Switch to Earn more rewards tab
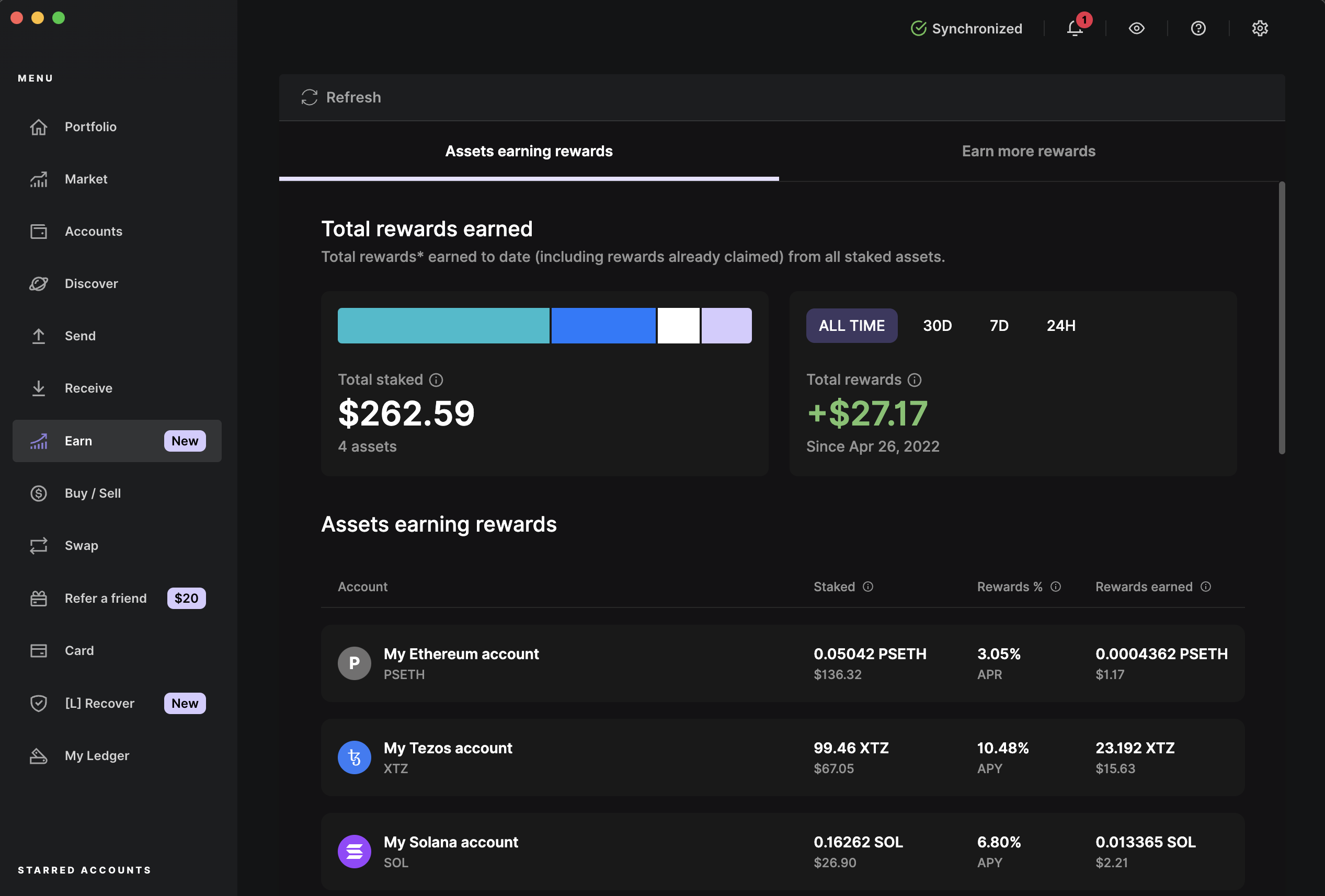Screen dimensions: 1325x896 1029,151
